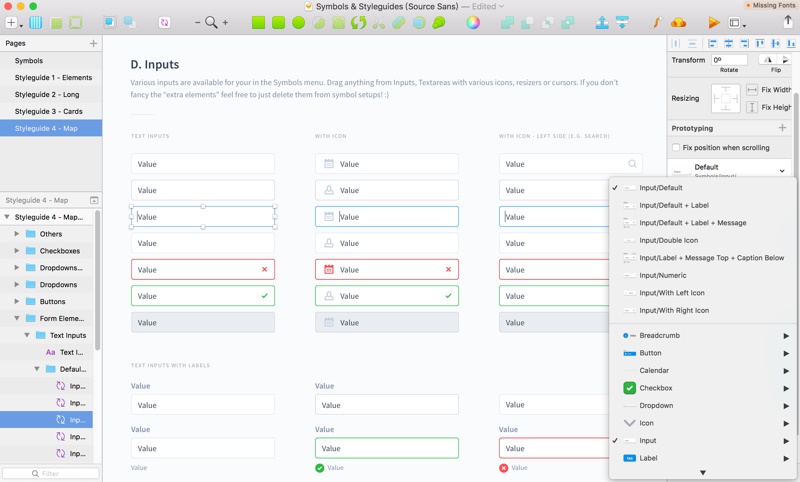Open the color wheel picker in toolbar
The height and width of the screenshot is (482, 800).
(473, 22)
